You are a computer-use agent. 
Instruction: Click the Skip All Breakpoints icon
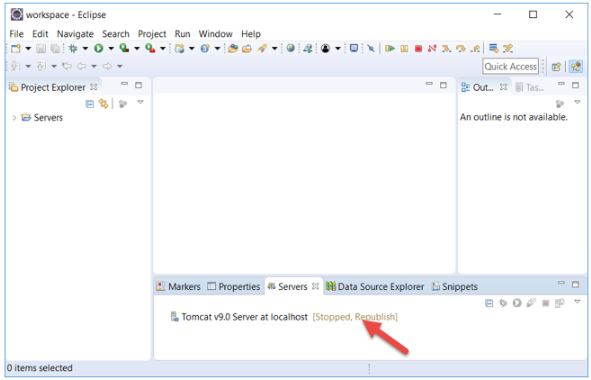371,48
